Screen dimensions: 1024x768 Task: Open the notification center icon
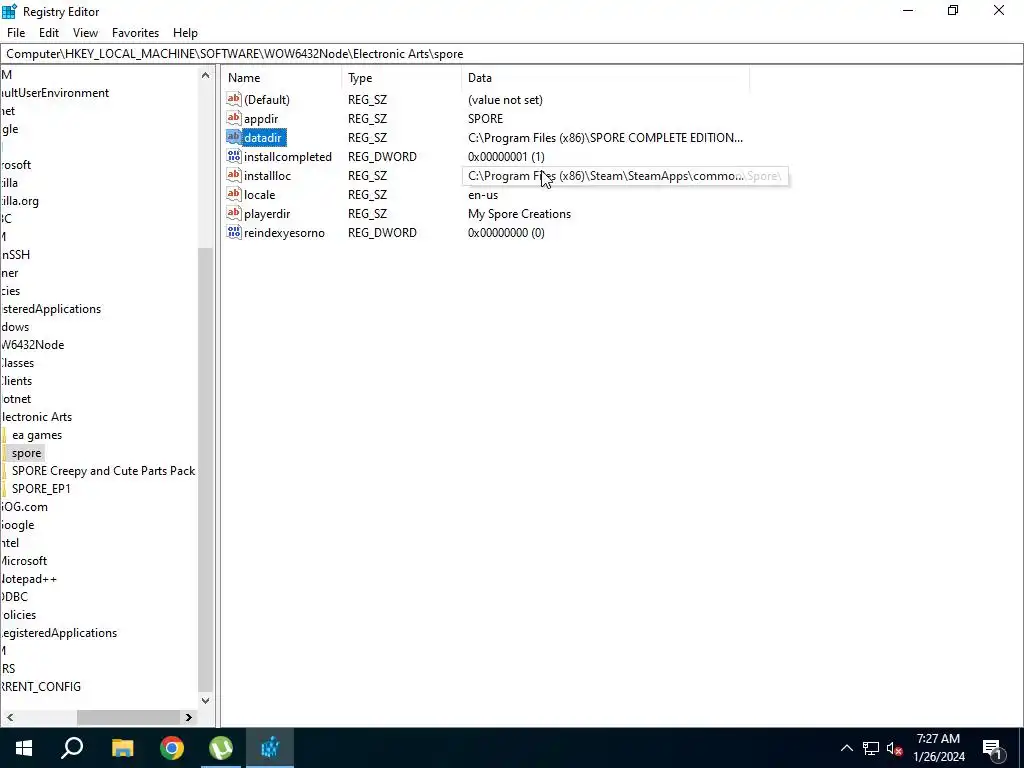(992, 748)
